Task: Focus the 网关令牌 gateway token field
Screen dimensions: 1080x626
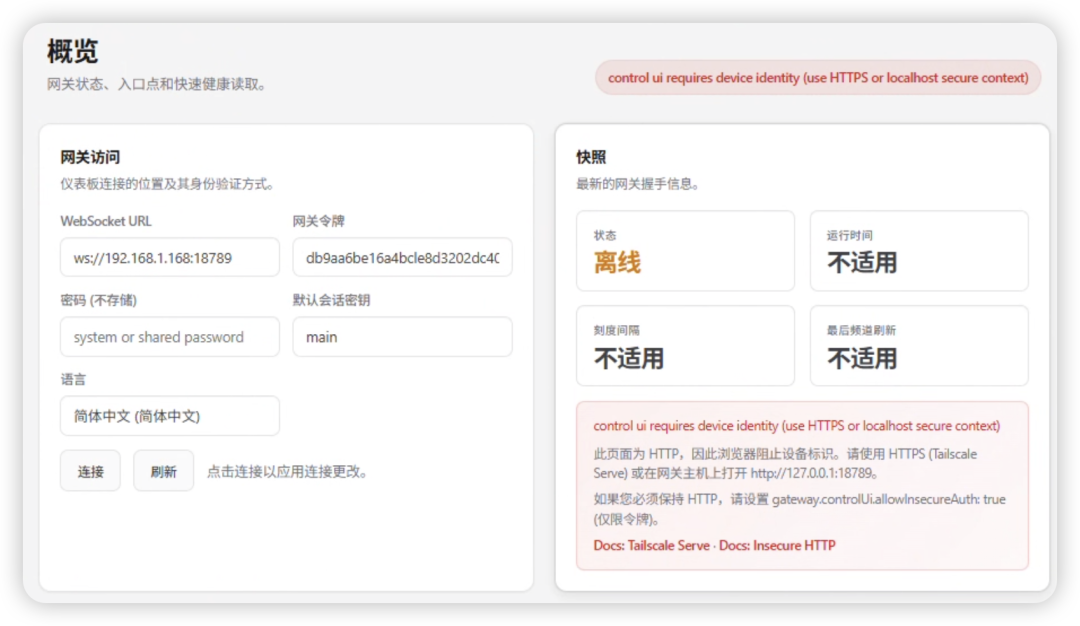Action: point(401,257)
